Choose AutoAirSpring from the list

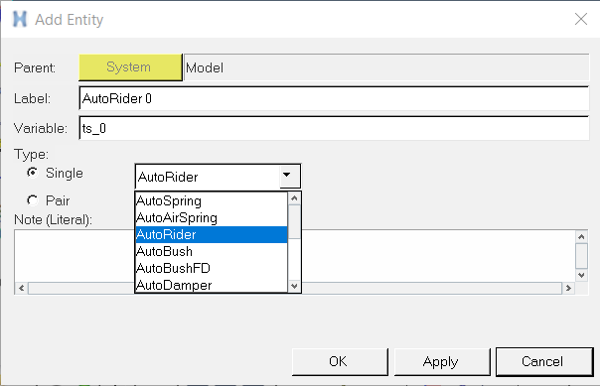click(x=211, y=218)
